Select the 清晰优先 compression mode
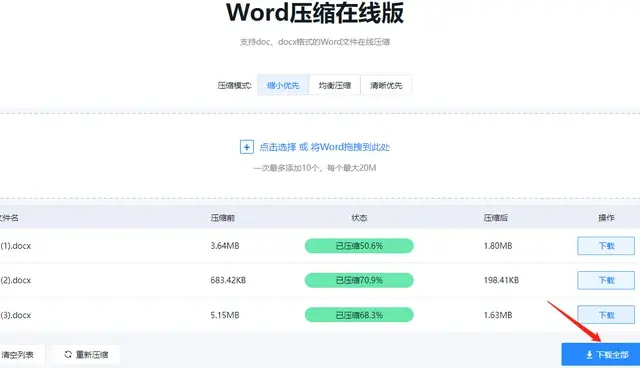Viewport: 640px width, 368px height. [386, 85]
